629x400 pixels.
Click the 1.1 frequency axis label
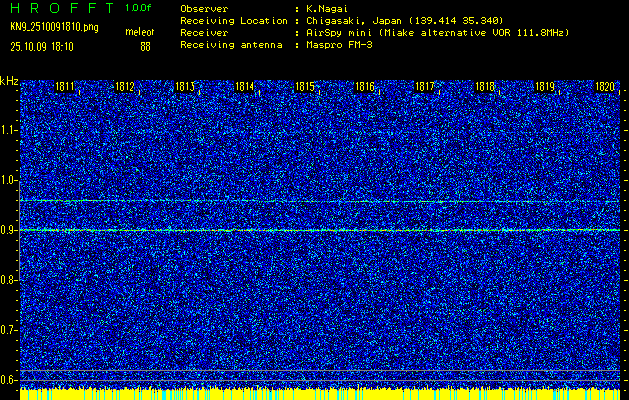click(x=9, y=130)
